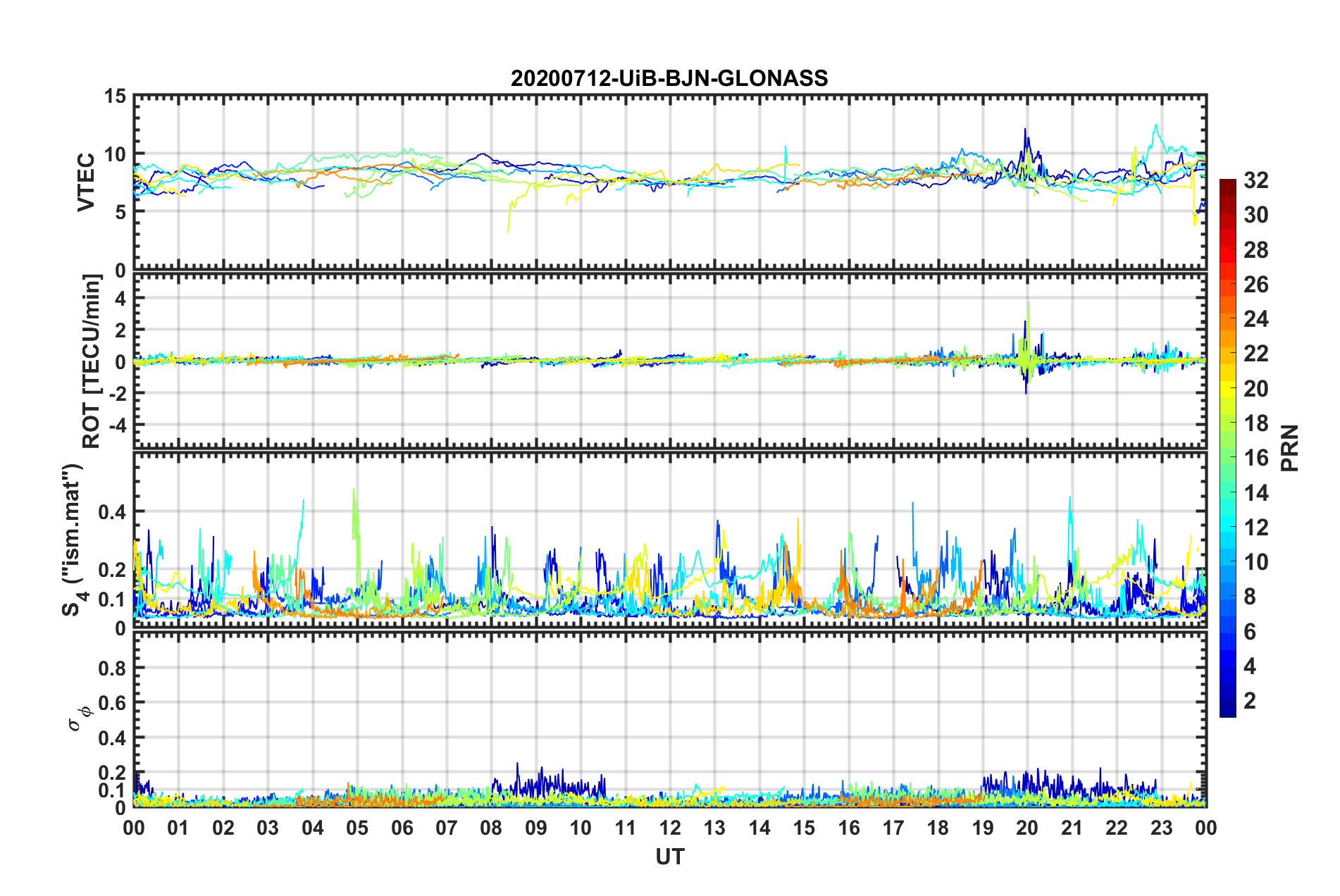
Task: Click the VTEC tick label 15
Action: (115, 96)
